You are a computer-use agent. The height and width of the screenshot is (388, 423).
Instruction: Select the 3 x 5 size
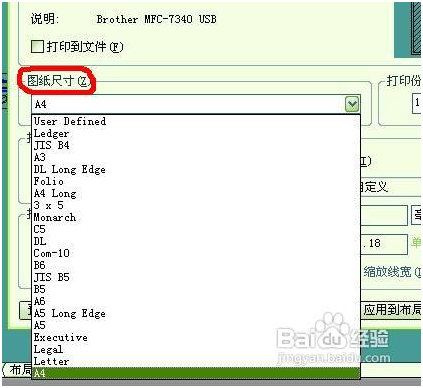click(196, 205)
